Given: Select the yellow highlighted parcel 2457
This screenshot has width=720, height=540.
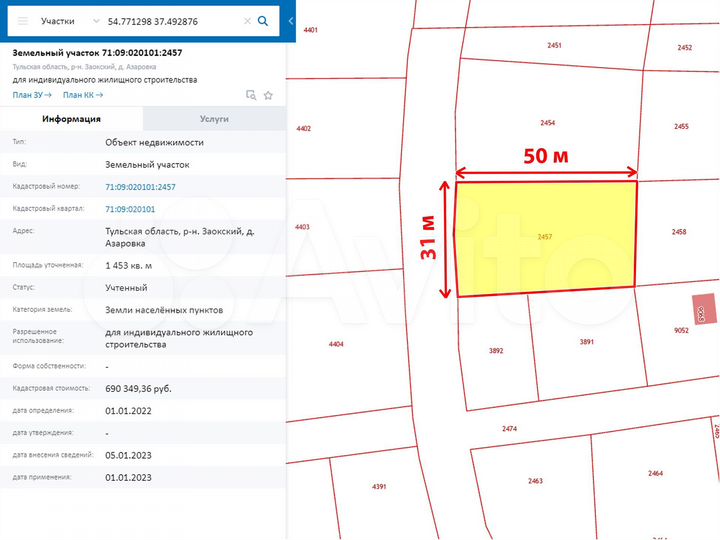Looking at the screenshot, I should click(545, 237).
